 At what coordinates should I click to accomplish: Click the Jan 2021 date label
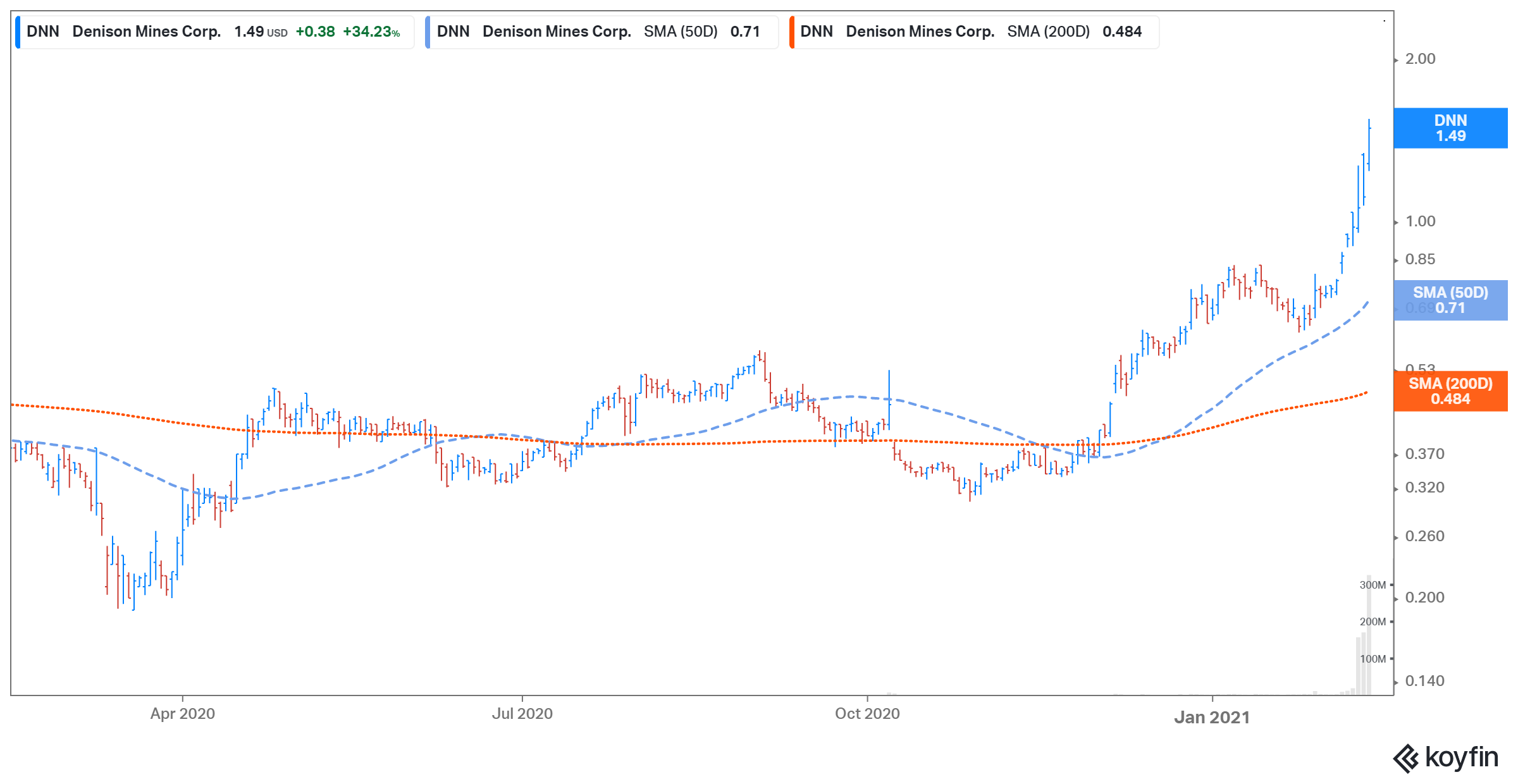click(1212, 718)
